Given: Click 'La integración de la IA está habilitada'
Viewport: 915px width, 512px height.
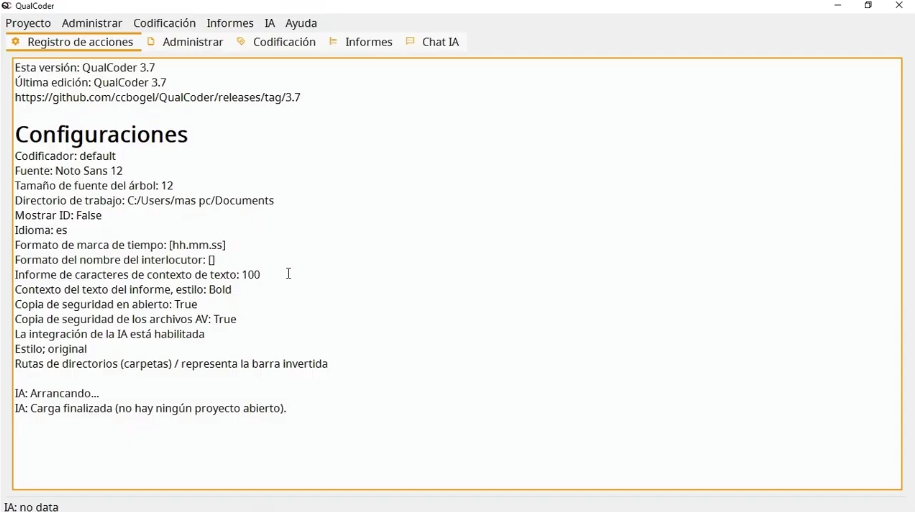Looking at the screenshot, I should [110, 335].
